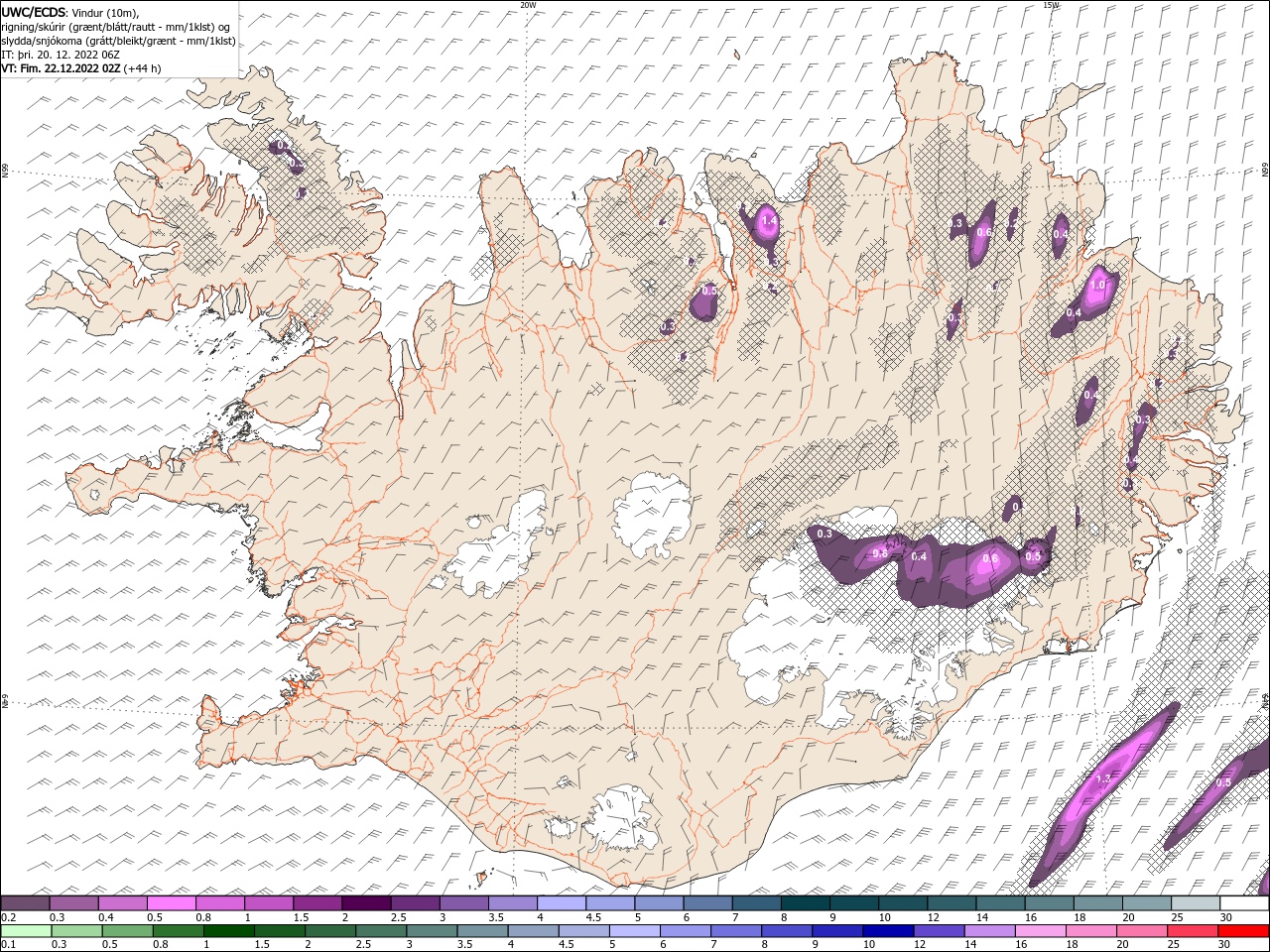Click the 1.0 snowfall value on the map
1270x952 pixels.
click(x=1097, y=285)
